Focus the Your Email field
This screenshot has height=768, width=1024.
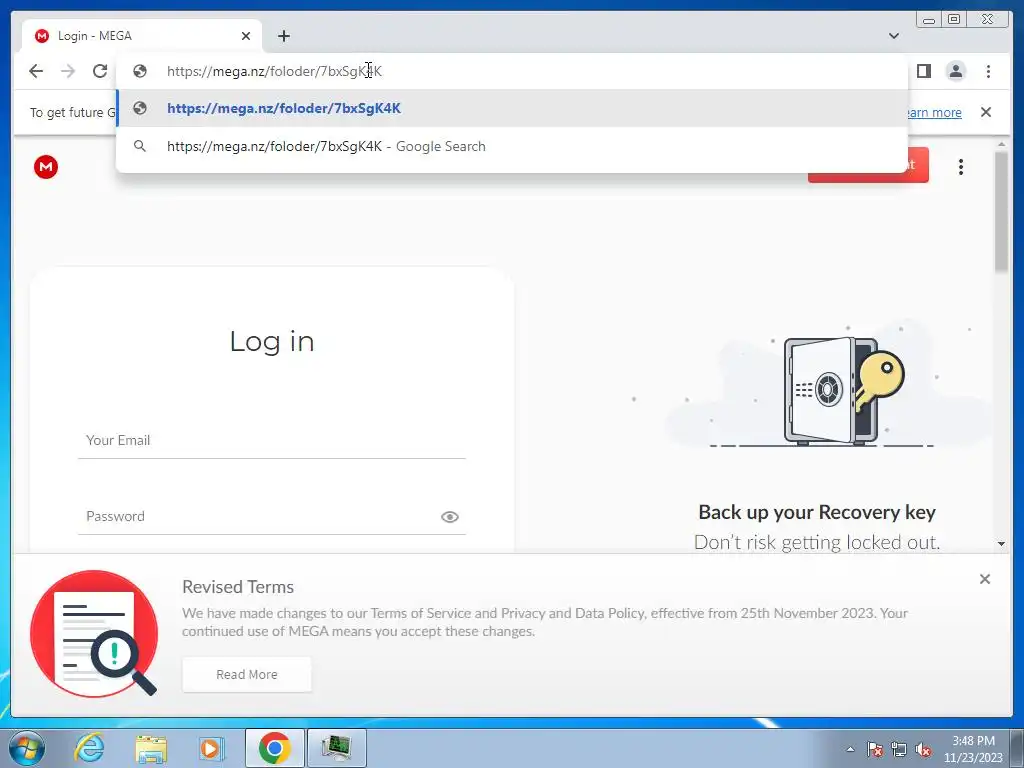(272, 441)
